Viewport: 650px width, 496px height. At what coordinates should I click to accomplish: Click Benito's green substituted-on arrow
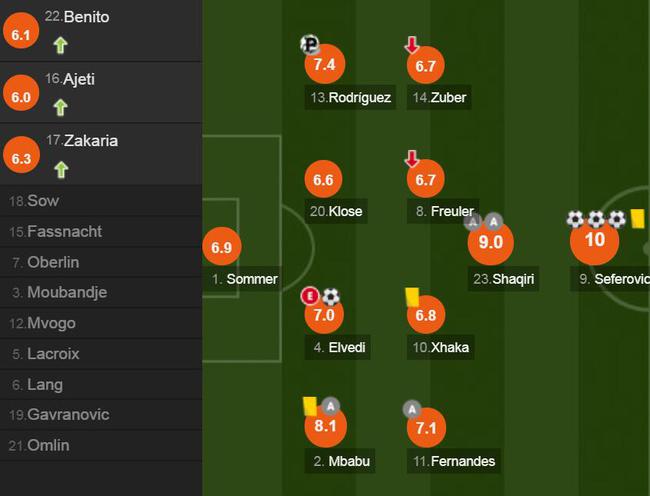click(61, 45)
